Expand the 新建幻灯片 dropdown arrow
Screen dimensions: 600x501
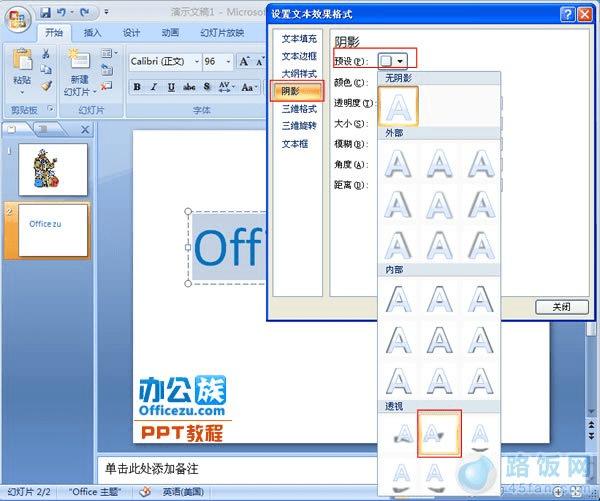coord(94,92)
